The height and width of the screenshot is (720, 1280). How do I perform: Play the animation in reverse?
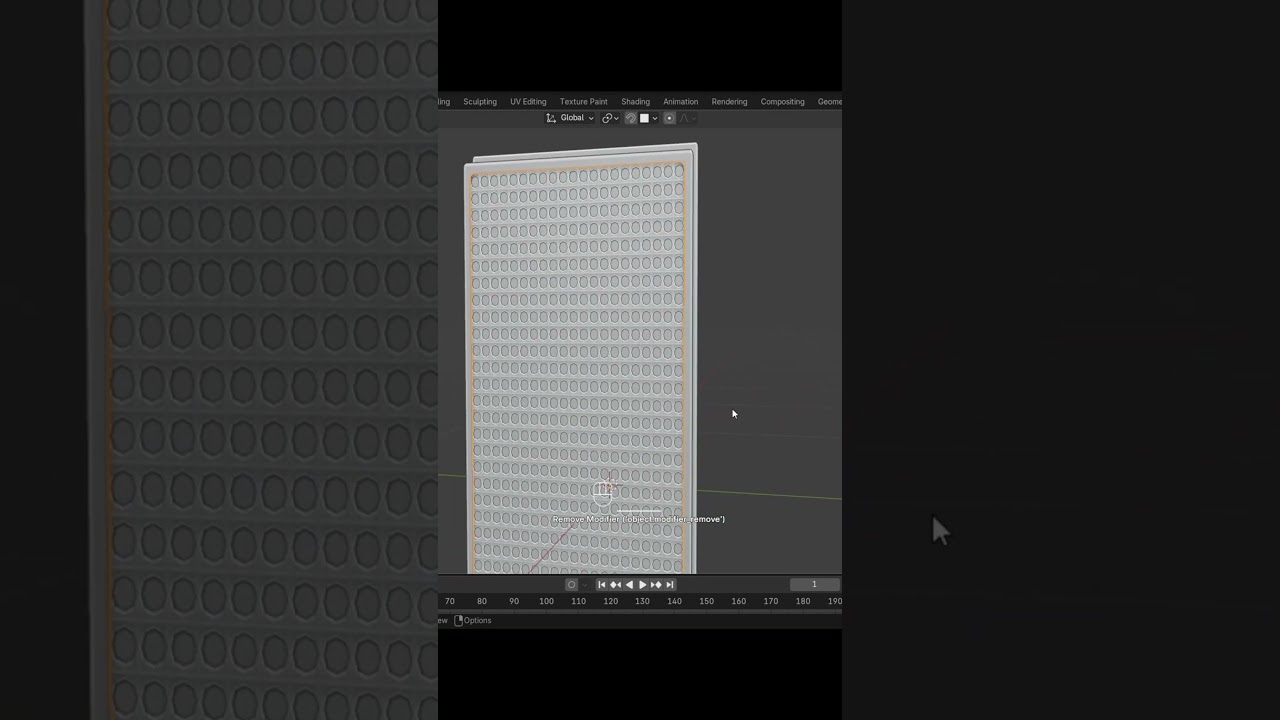[x=629, y=585]
